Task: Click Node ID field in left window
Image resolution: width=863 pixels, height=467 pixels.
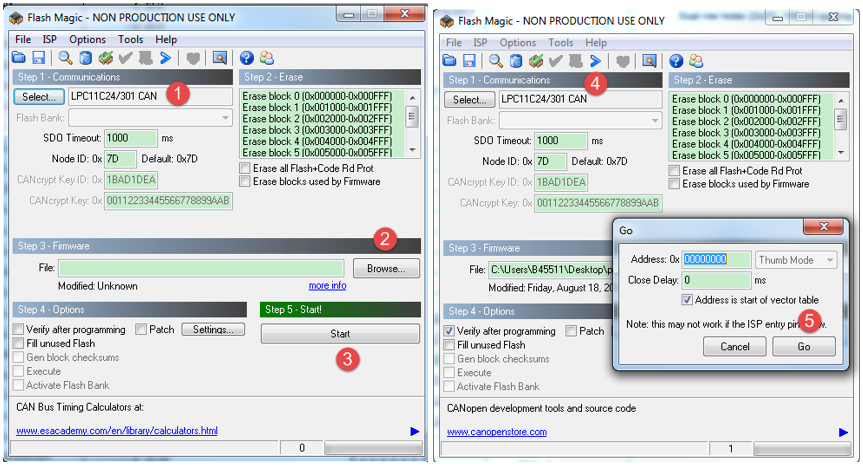Action: 120,158
